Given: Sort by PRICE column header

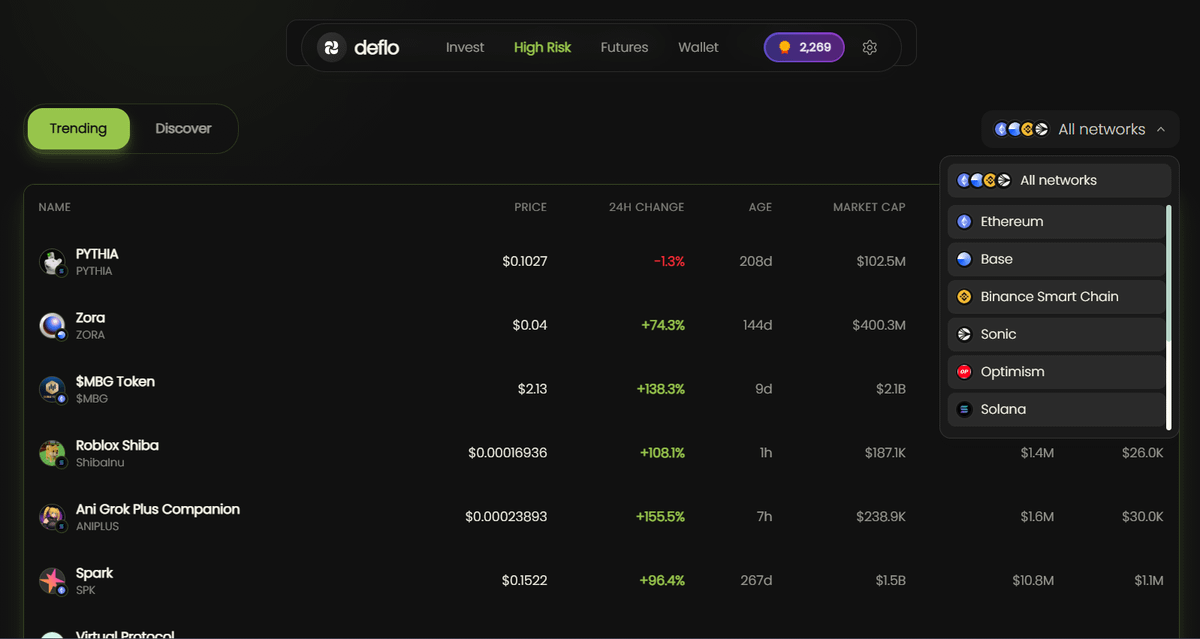Looking at the screenshot, I should [x=530, y=207].
